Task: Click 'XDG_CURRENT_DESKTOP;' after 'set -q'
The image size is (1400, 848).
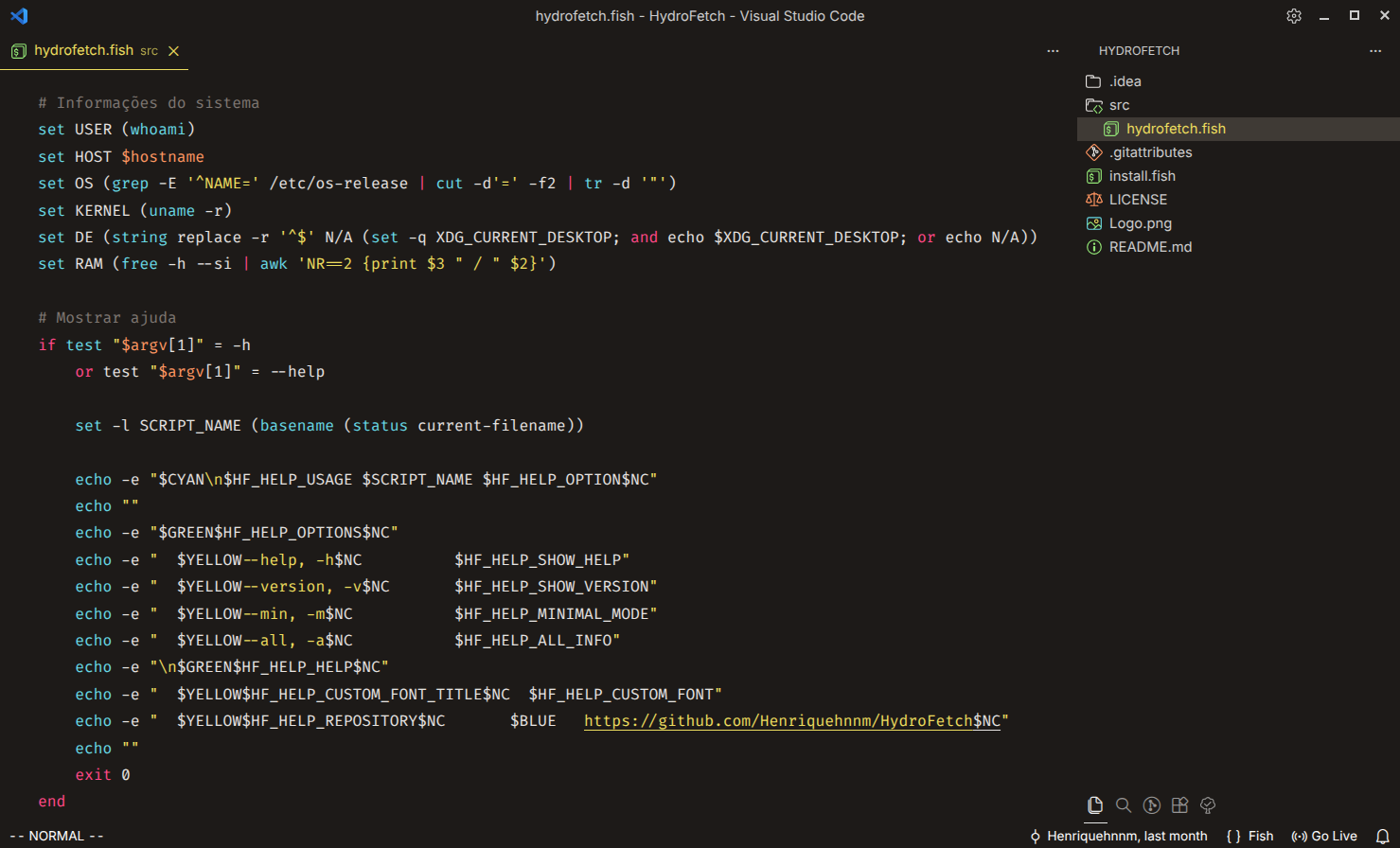Action: click(x=528, y=238)
